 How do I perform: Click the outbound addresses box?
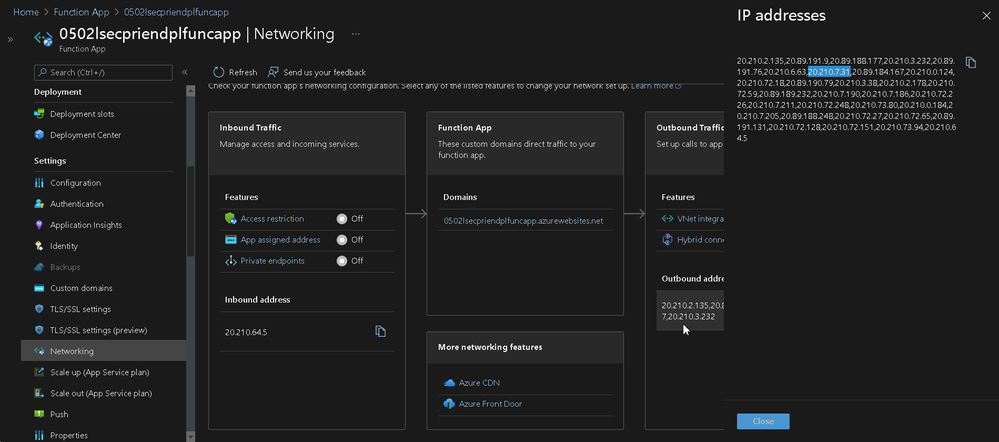click(690, 310)
